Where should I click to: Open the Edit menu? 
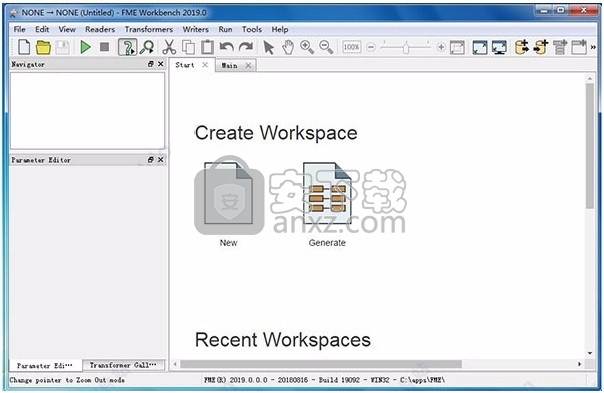pos(42,29)
